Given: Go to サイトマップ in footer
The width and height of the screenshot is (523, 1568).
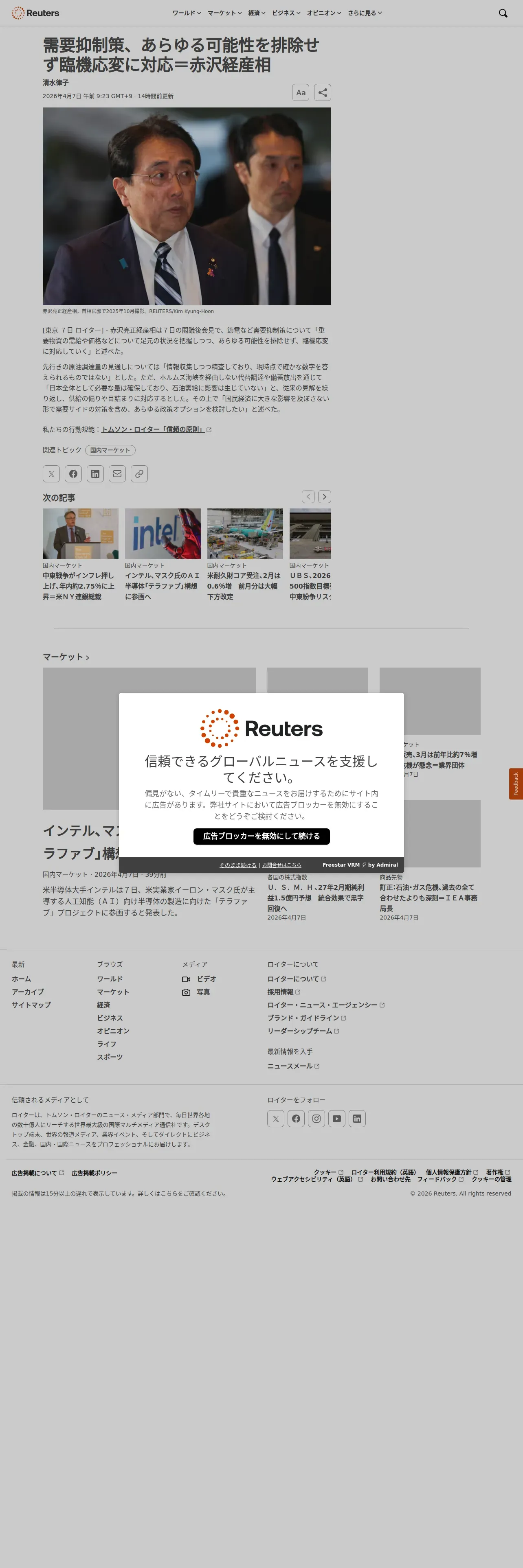Looking at the screenshot, I should click(31, 1005).
